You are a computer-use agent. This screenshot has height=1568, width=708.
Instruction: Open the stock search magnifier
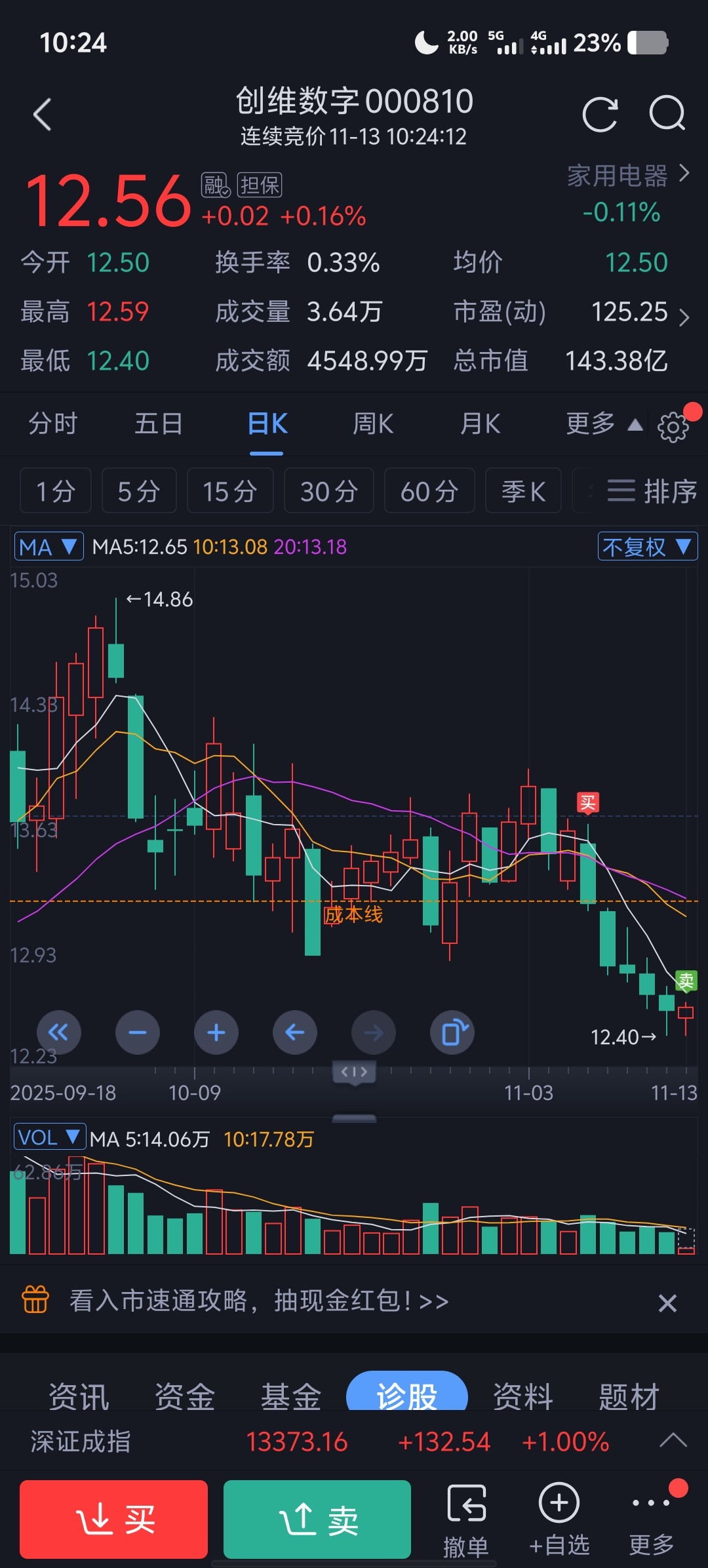[x=667, y=114]
